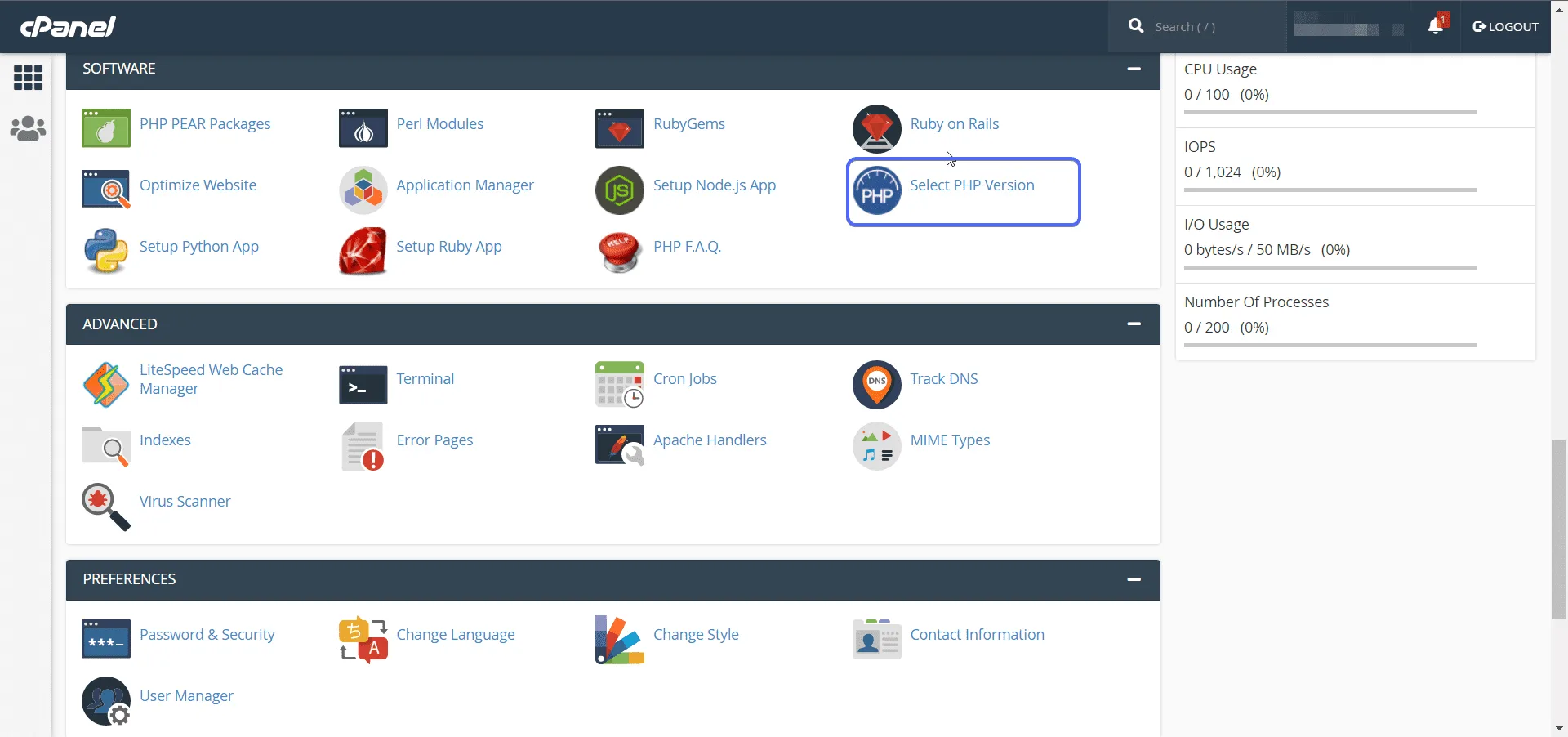
Task: Open the Virus Scanner link text
Action: pyautogui.click(x=185, y=502)
